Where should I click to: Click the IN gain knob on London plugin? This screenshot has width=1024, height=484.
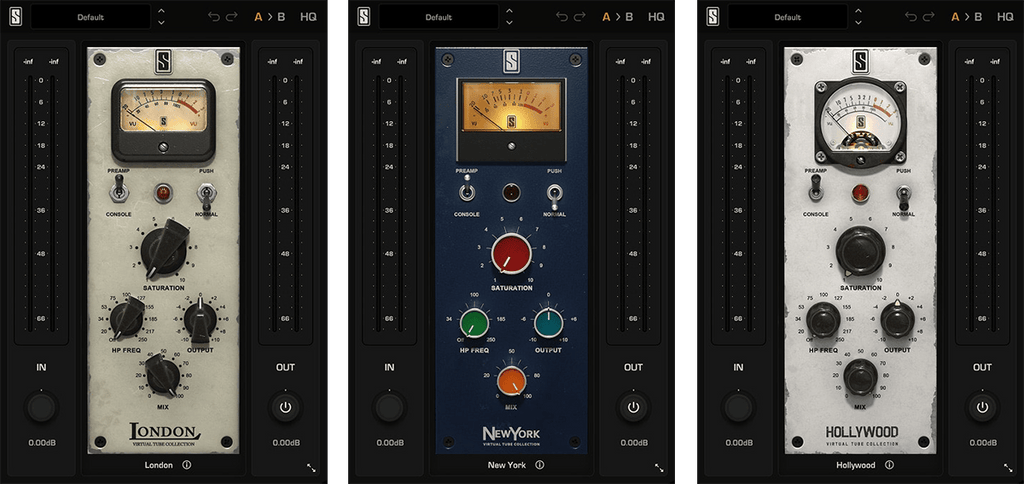point(41,407)
